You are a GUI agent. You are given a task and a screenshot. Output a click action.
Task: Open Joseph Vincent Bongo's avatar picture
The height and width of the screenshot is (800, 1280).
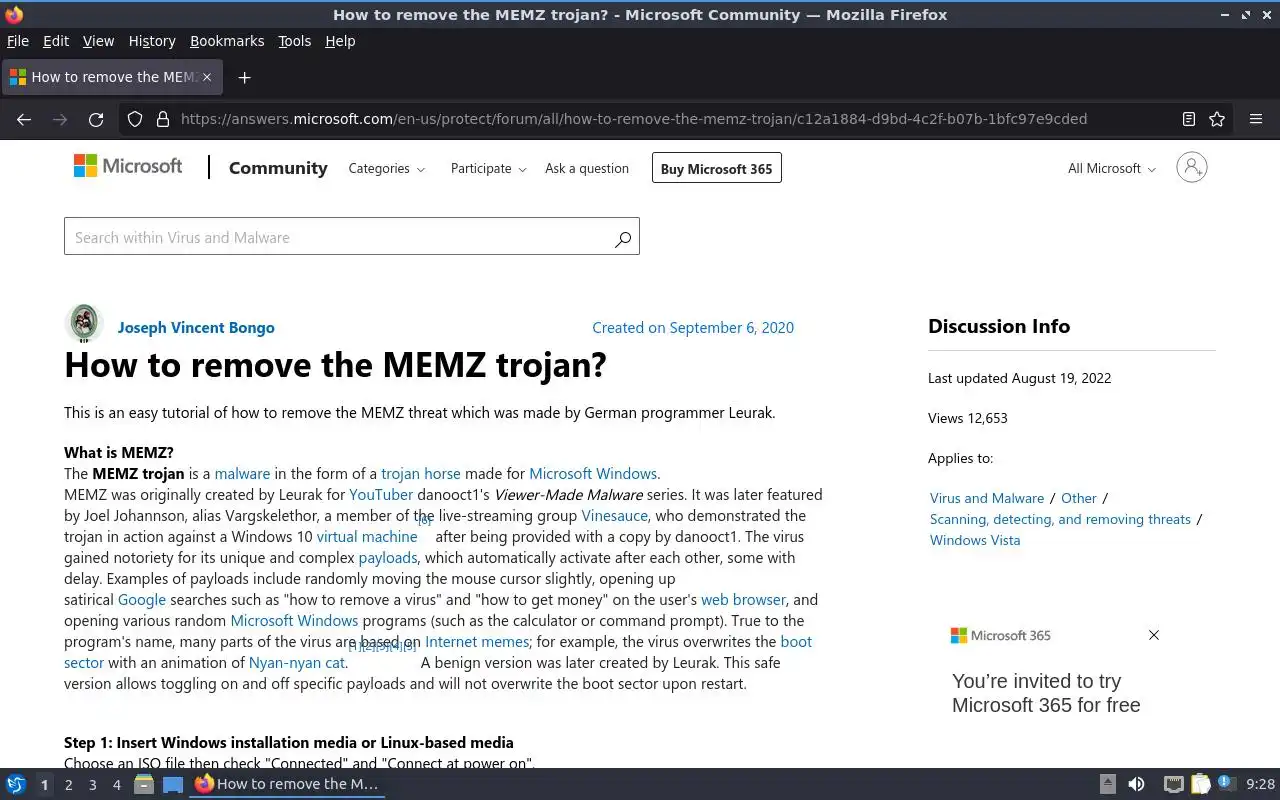pos(84,324)
